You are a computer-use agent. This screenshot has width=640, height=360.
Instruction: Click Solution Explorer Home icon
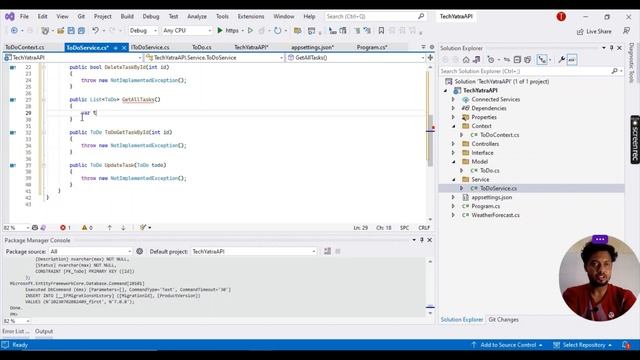point(466,60)
